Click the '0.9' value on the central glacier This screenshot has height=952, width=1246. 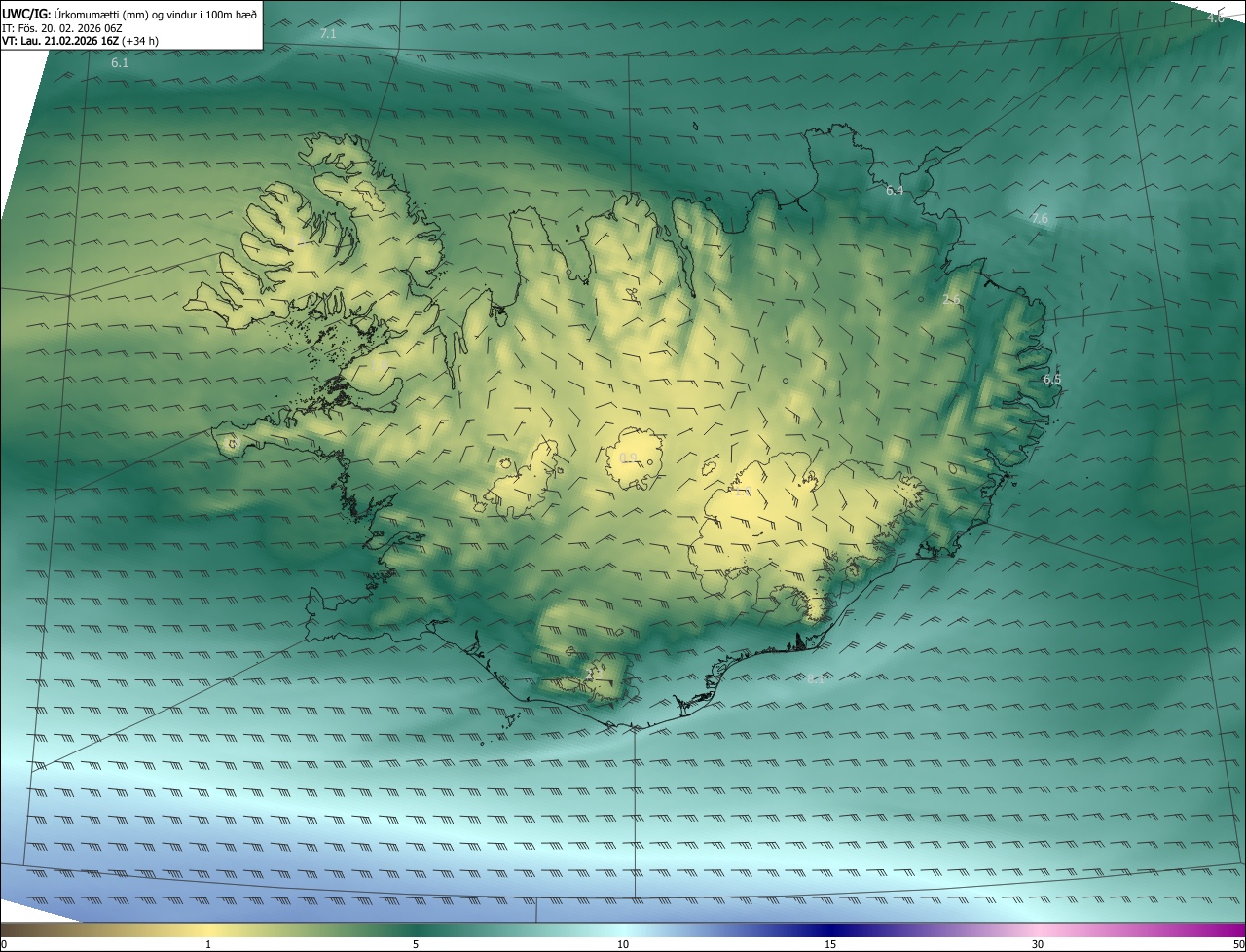coord(629,458)
